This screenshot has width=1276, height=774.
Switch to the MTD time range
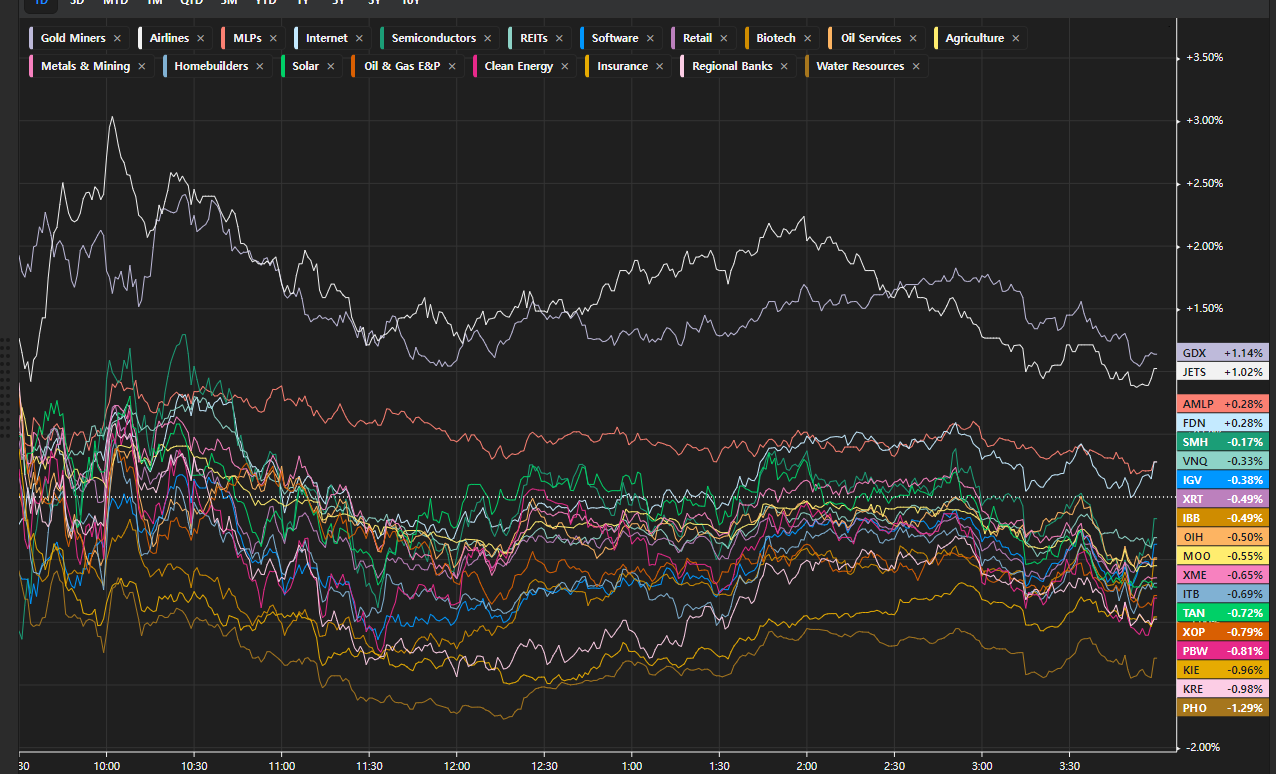pos(115,3)
